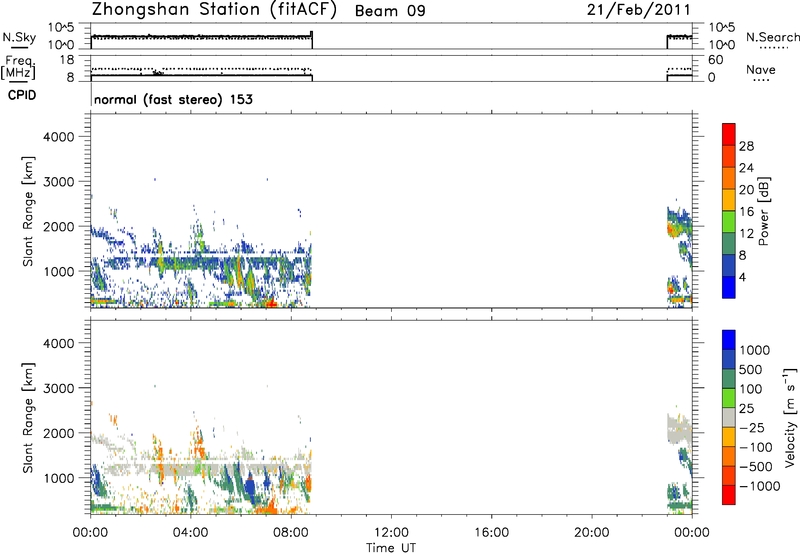Click the 12:00 time tick label
The width and height of the screenshot is (800, 554).
click(x=391, y=533)
